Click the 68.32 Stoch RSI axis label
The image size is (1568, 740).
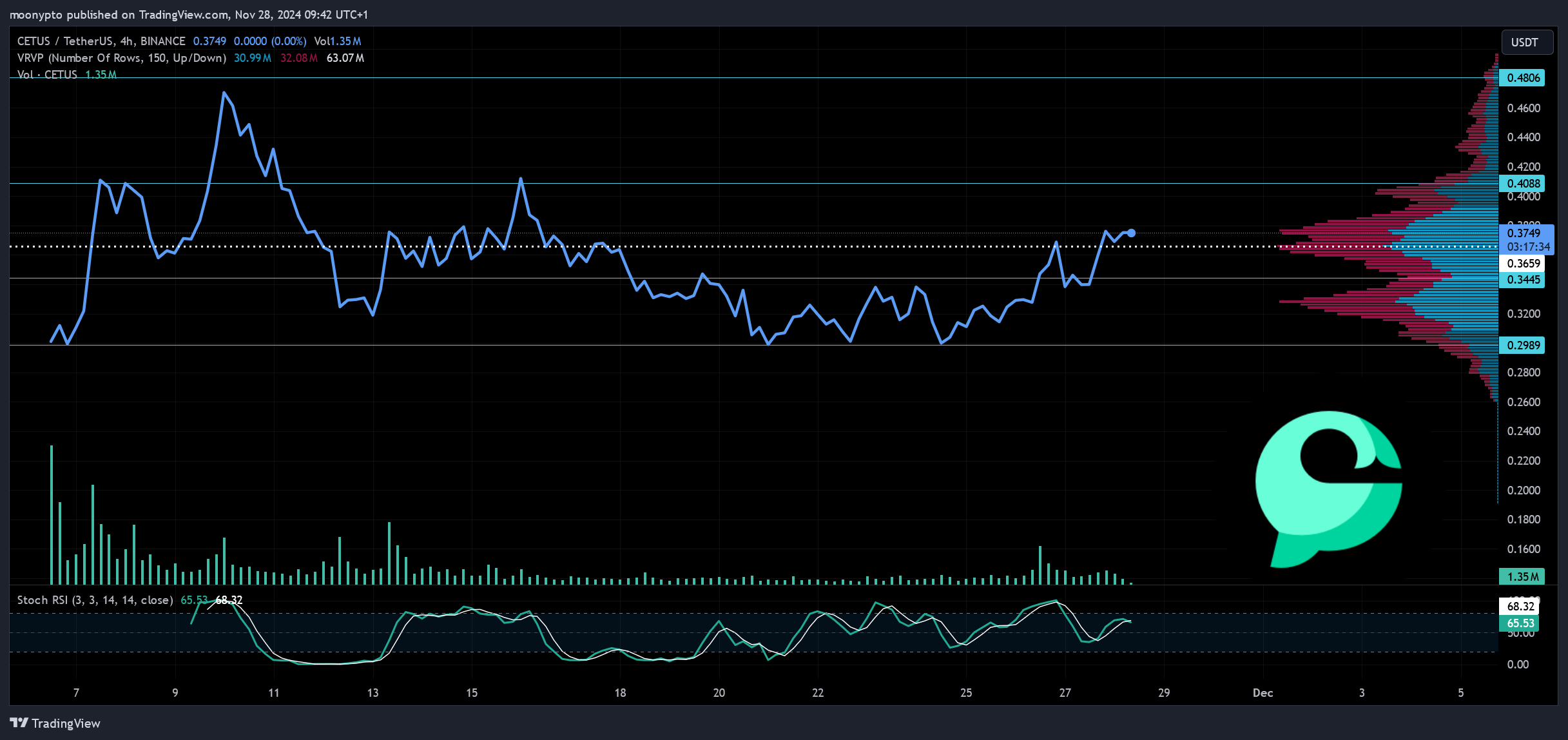pos(1519,606)
